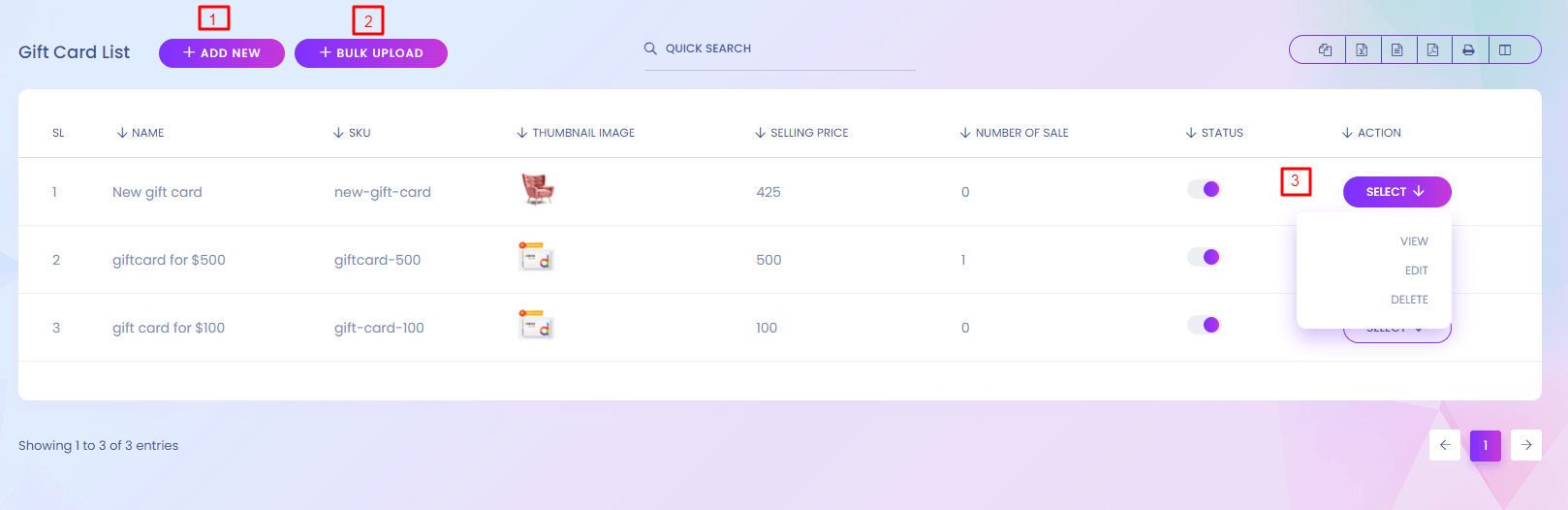Choose View from action menu
1568x510 pixels.
pos(1414,241)
